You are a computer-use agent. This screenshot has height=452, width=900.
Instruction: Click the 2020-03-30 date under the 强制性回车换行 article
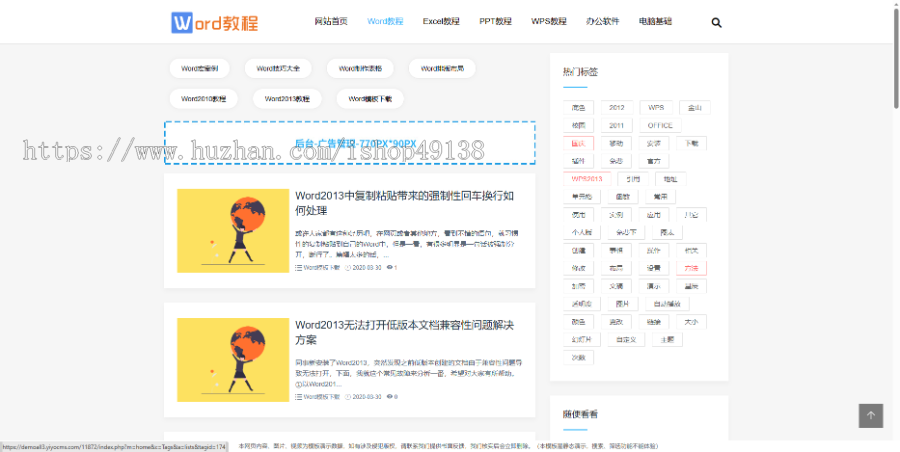(x=366, y=268)
